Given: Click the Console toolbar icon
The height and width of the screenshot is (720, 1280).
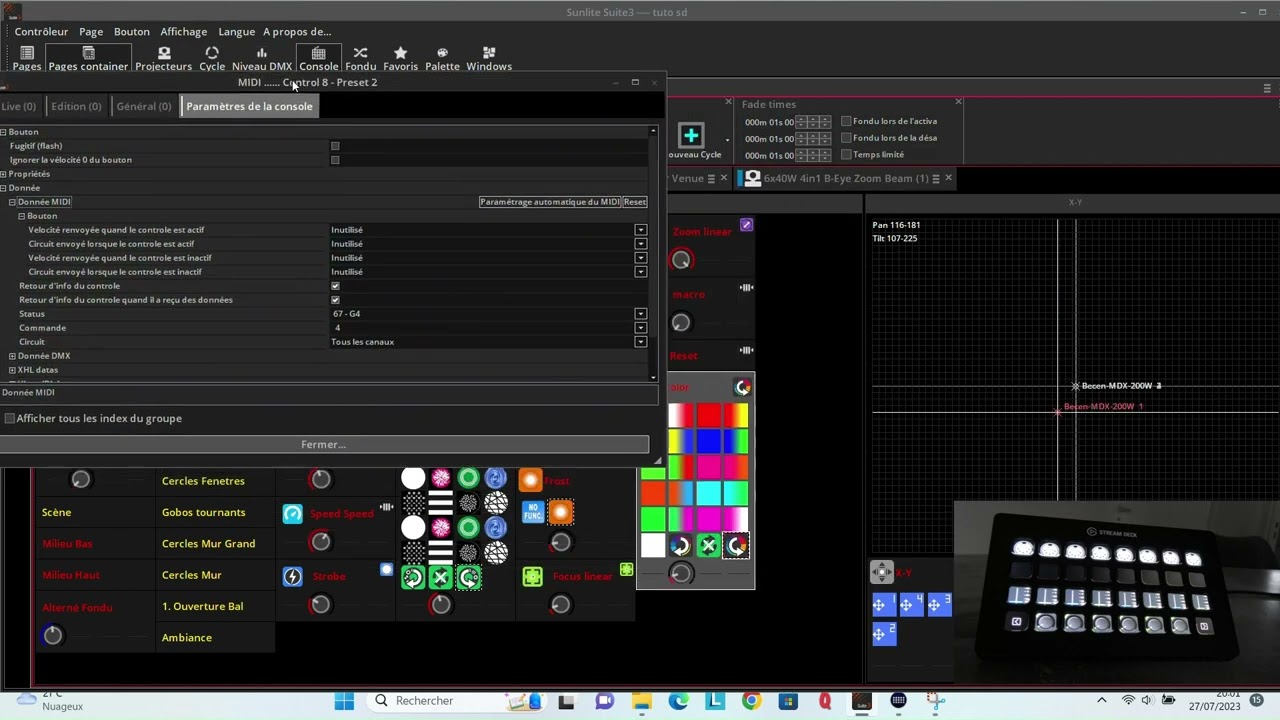Looking at the screenshot, I should tap(318, 58).
